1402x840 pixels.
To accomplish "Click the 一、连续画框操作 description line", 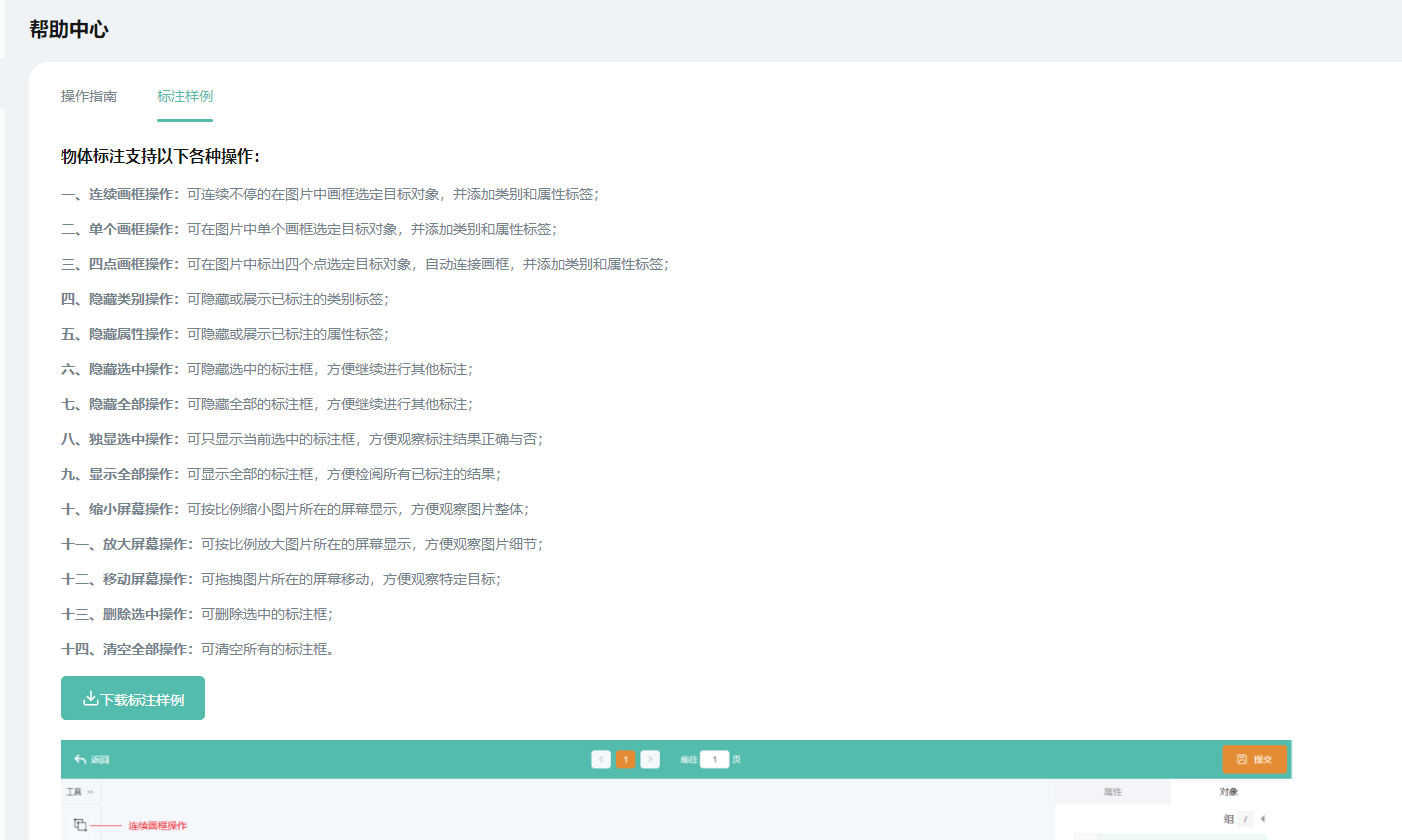I will (x=330, y=194).
